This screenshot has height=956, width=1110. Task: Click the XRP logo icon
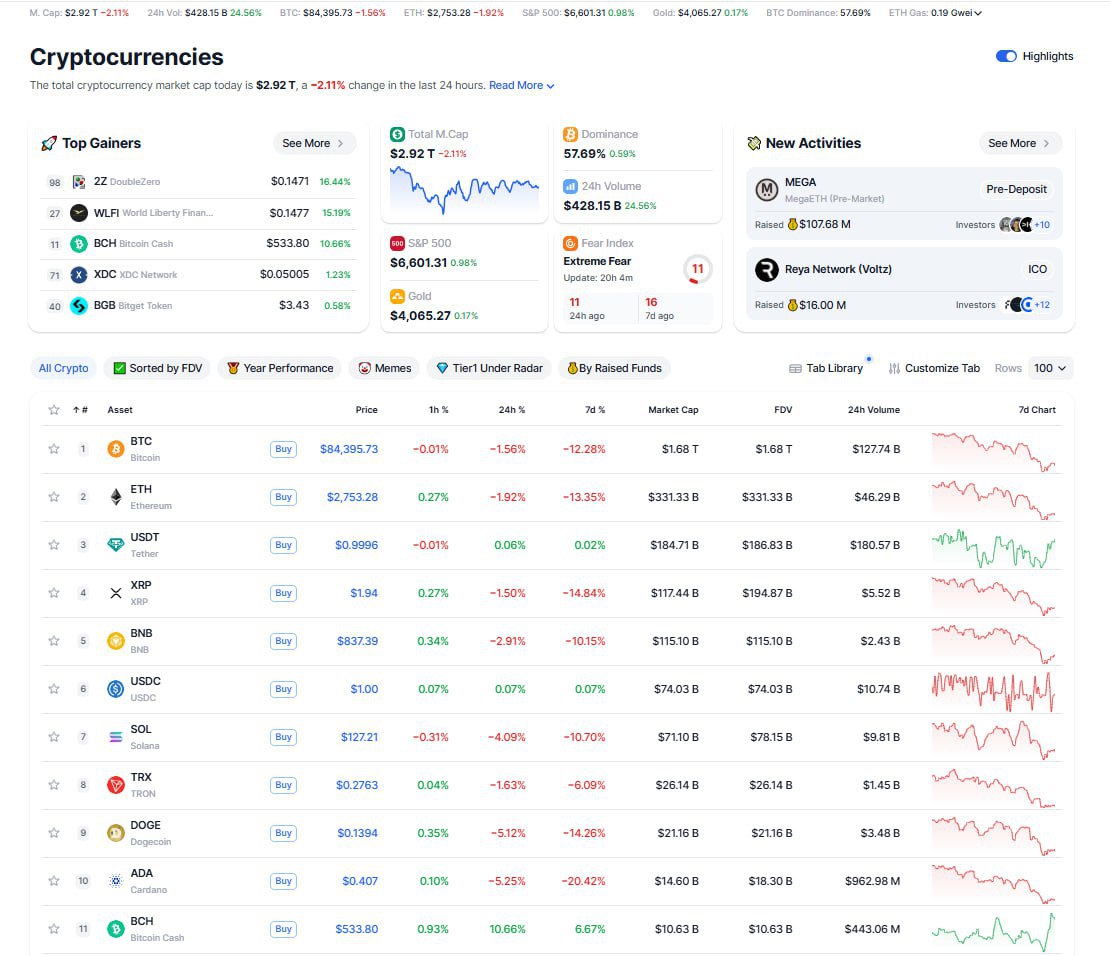115,593
